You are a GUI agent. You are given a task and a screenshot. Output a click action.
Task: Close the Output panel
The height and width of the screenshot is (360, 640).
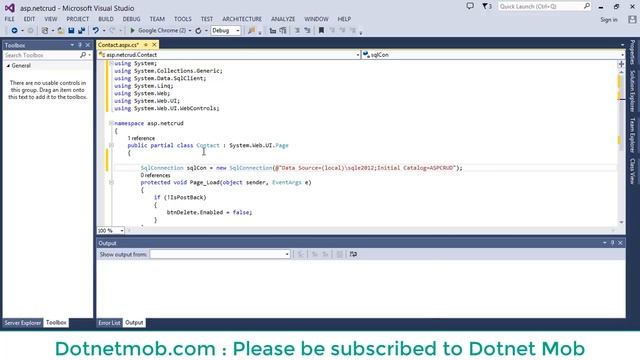tap(620, 243)
